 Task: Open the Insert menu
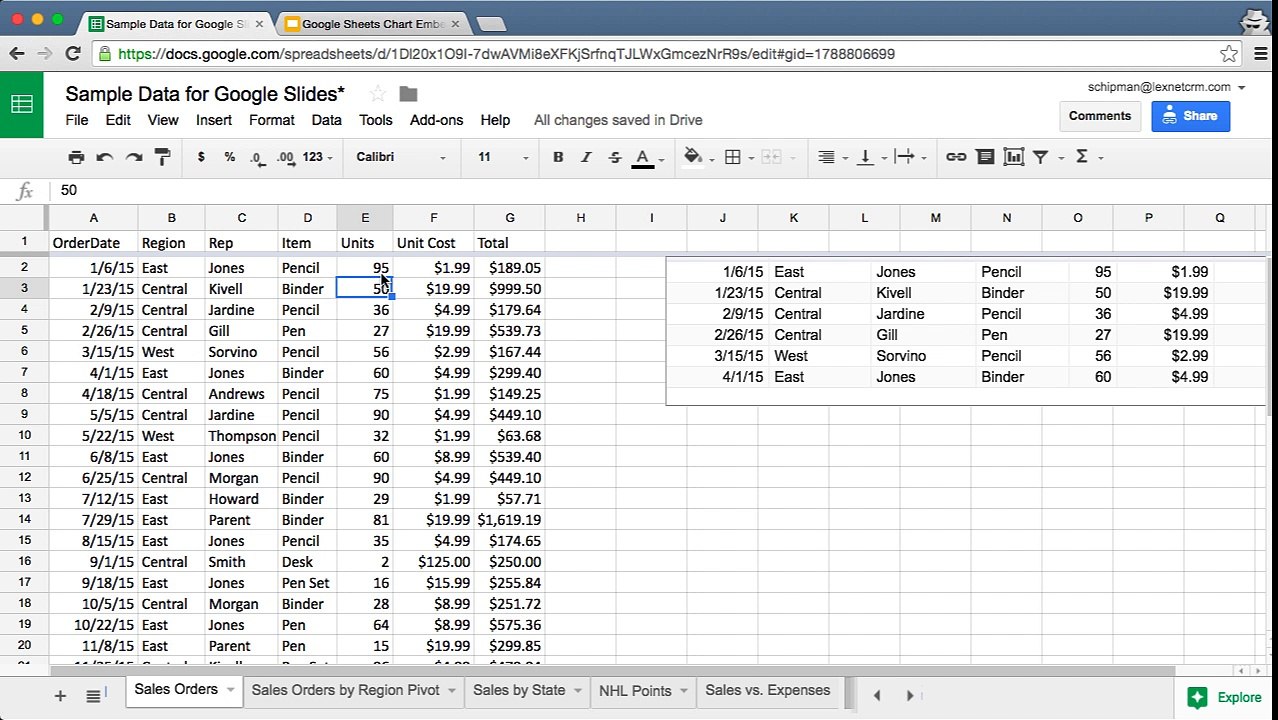(x=214, y=120)
